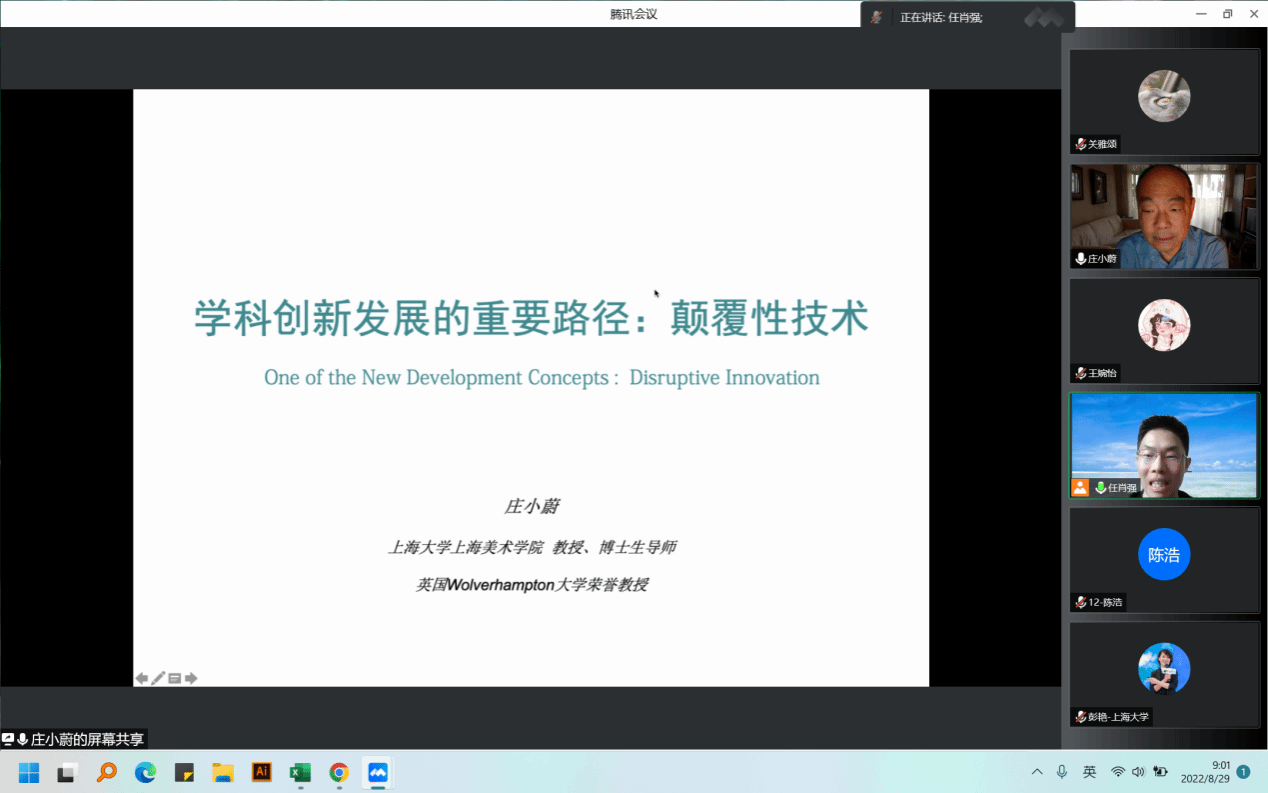Click the muted microphone icon in the speaking bar
1268x793 pixels.
tap(877, 17)
